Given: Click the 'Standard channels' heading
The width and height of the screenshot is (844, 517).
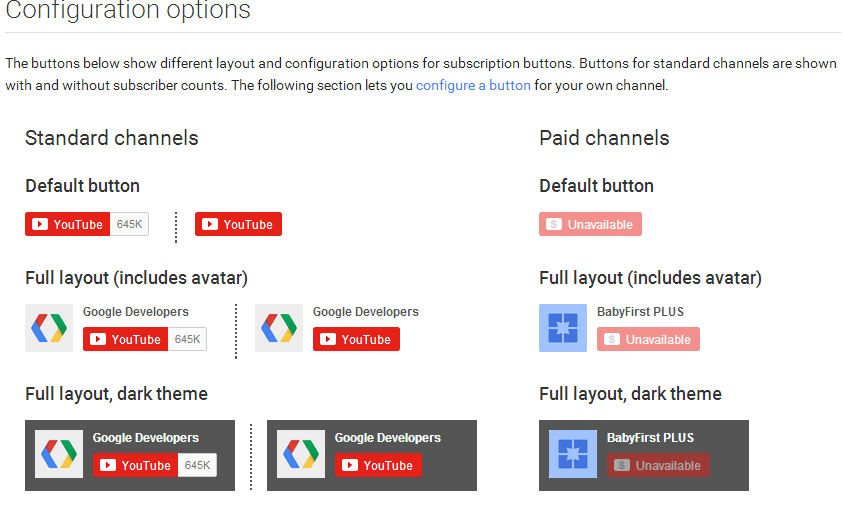Looking at the screenshot, I should (111, 138).
